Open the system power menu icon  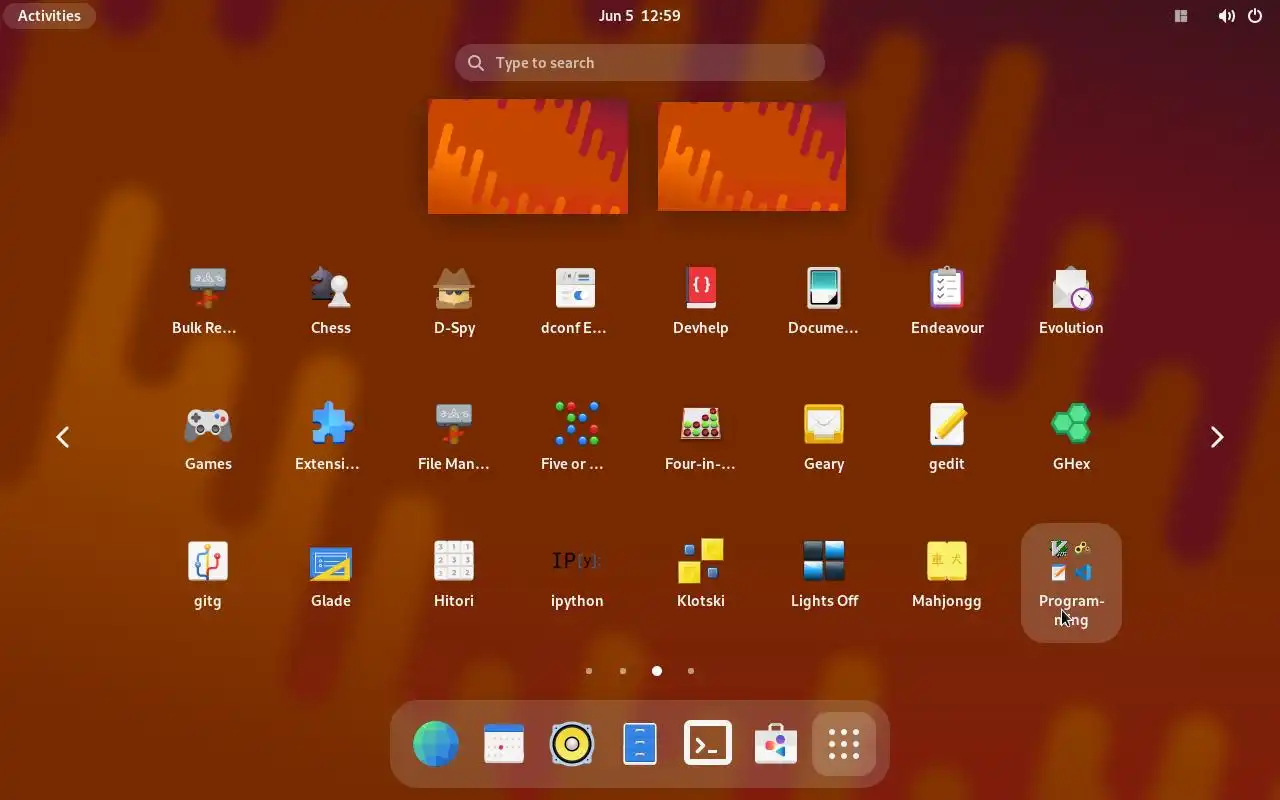point(1255,16)
